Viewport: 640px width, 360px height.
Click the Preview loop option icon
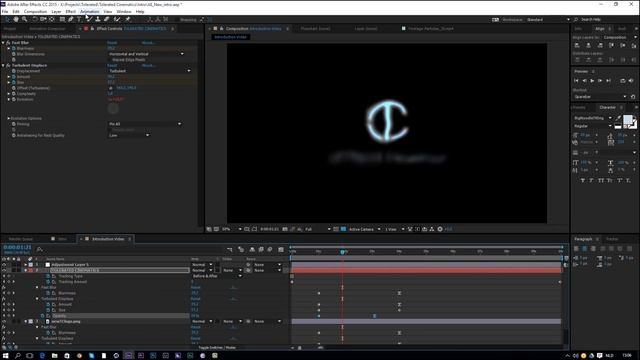[623, 81]
